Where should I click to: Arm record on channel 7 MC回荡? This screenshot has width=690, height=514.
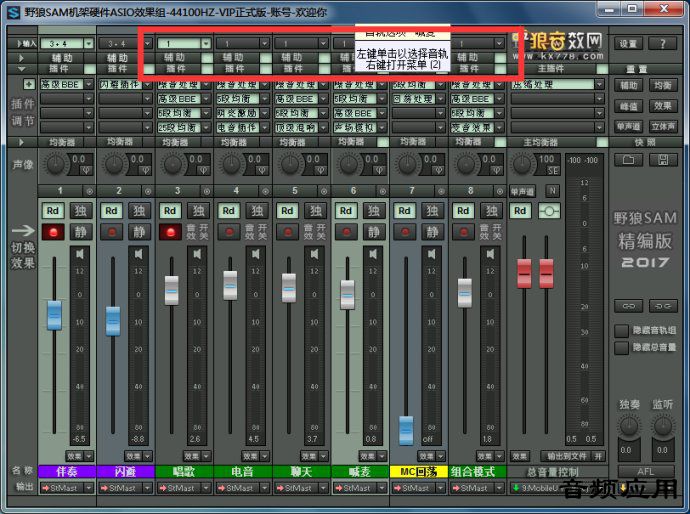pos(405,232)
